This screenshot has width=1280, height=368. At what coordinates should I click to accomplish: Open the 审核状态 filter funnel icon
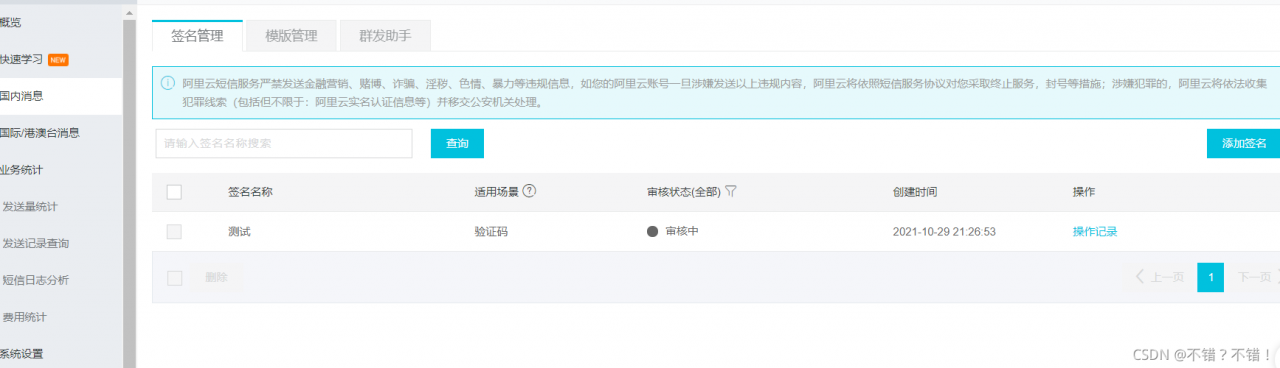click(x=731, y=191)
